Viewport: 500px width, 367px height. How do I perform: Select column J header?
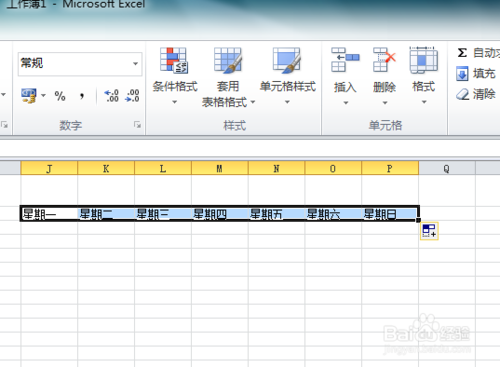49,168
